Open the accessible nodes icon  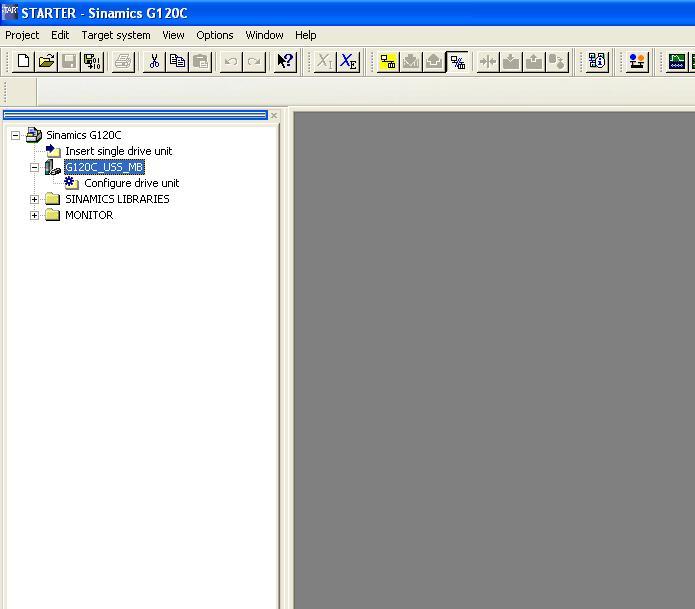click(597, 61)
